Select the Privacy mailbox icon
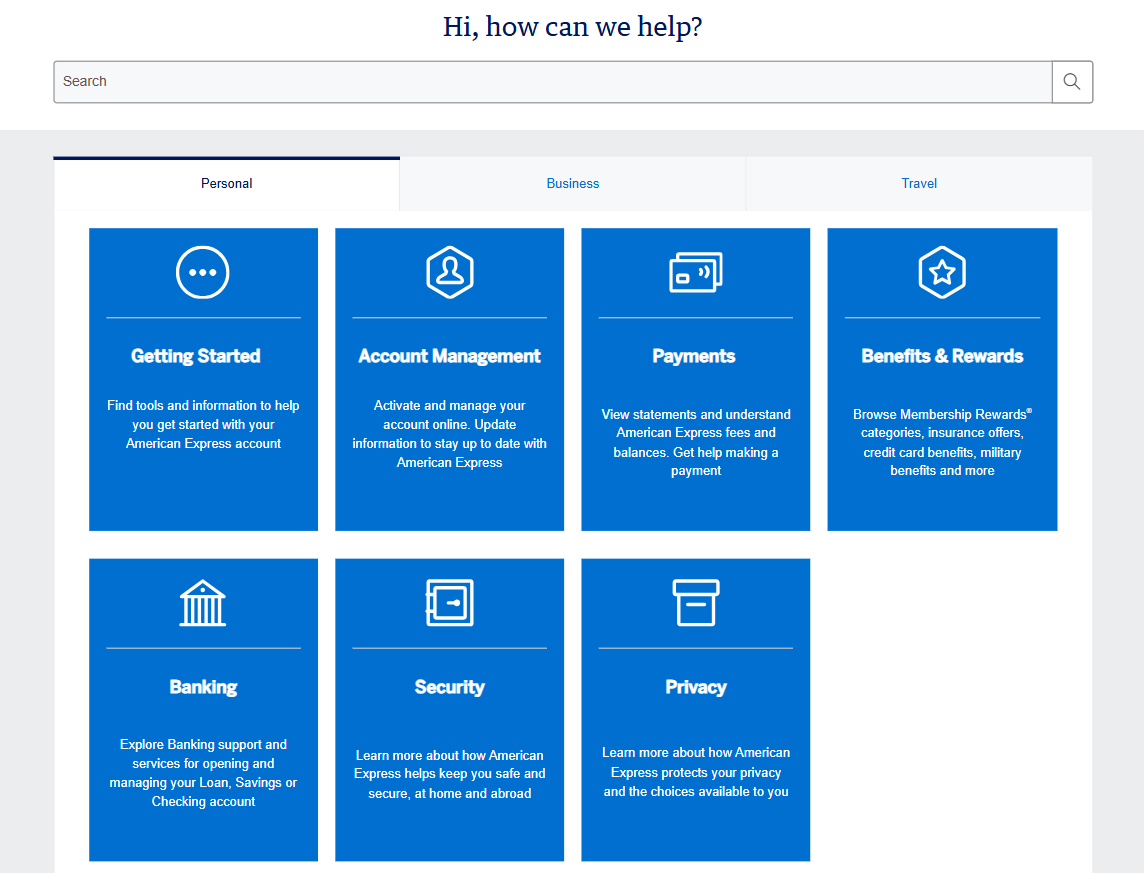Screen dimensions: 1144x873 pos(695,603)
